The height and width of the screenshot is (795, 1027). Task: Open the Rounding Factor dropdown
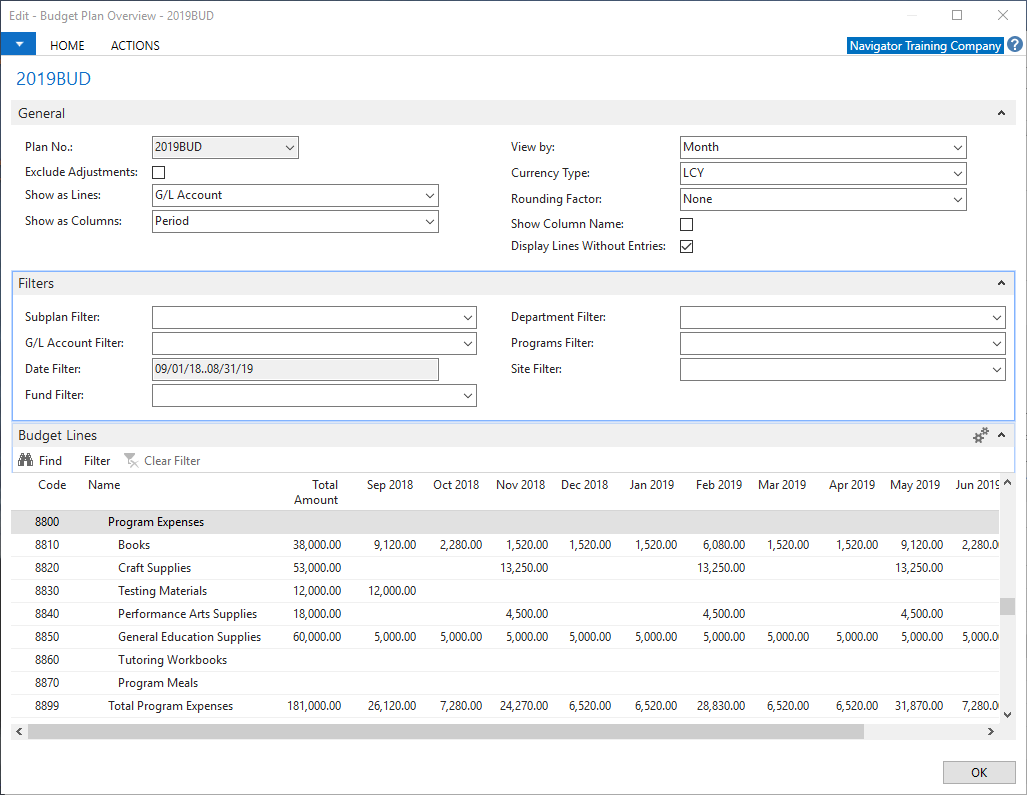click(x=957, y=200)
